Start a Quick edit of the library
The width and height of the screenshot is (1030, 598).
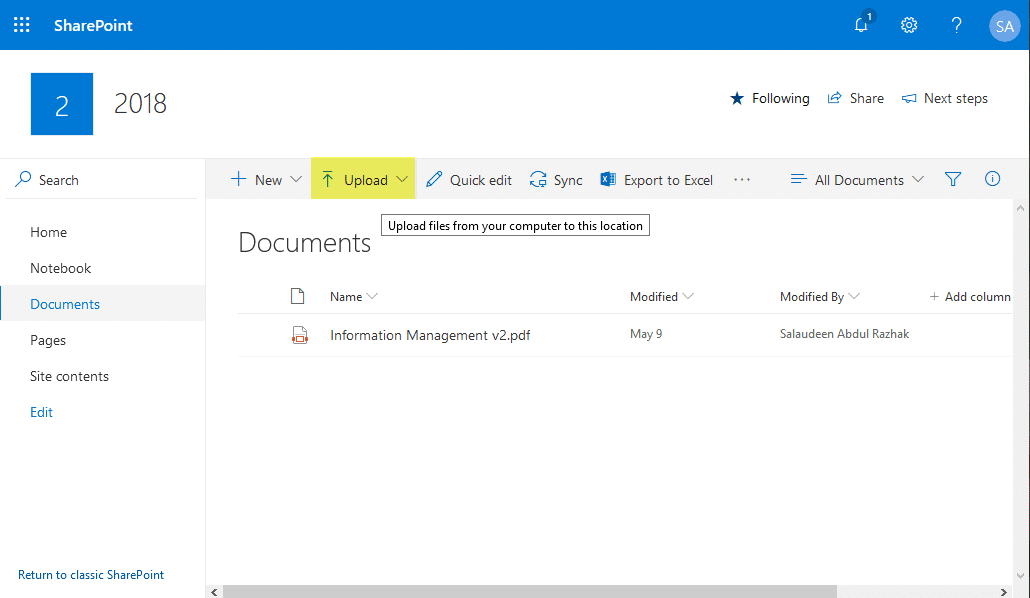(x=468, y=179)
